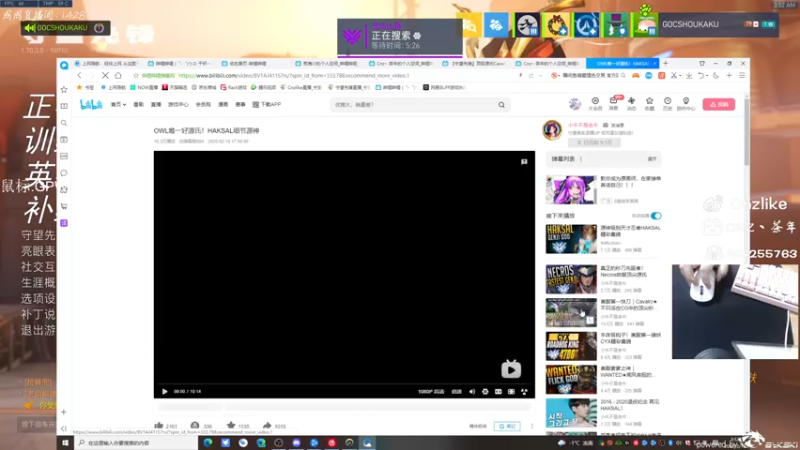This screenshot has height=450, width=800.
Task: Open the NOW直播 bookmark
Action: 144,87
